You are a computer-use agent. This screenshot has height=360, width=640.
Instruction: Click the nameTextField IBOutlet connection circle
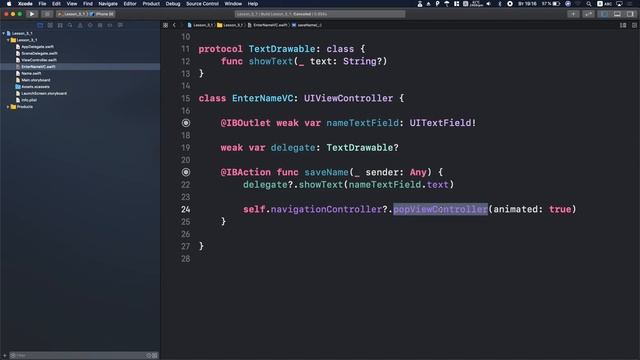(x=186, y=123)
